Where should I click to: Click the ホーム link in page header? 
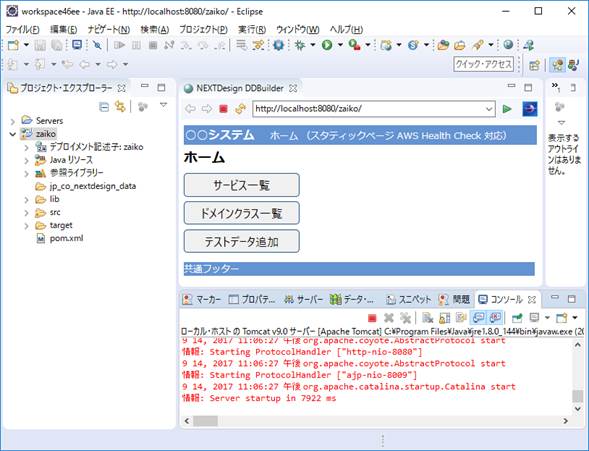point(284,136)
